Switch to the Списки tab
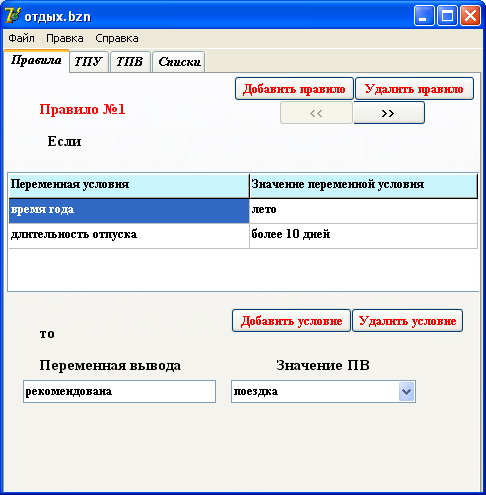486x495 pixels. (179, 62)
